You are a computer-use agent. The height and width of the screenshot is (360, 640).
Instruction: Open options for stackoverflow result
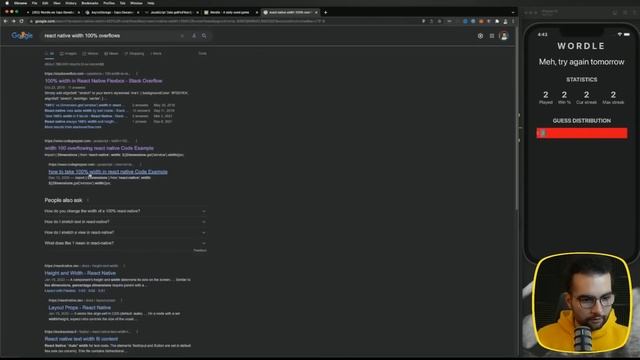(x=137, y=74)
